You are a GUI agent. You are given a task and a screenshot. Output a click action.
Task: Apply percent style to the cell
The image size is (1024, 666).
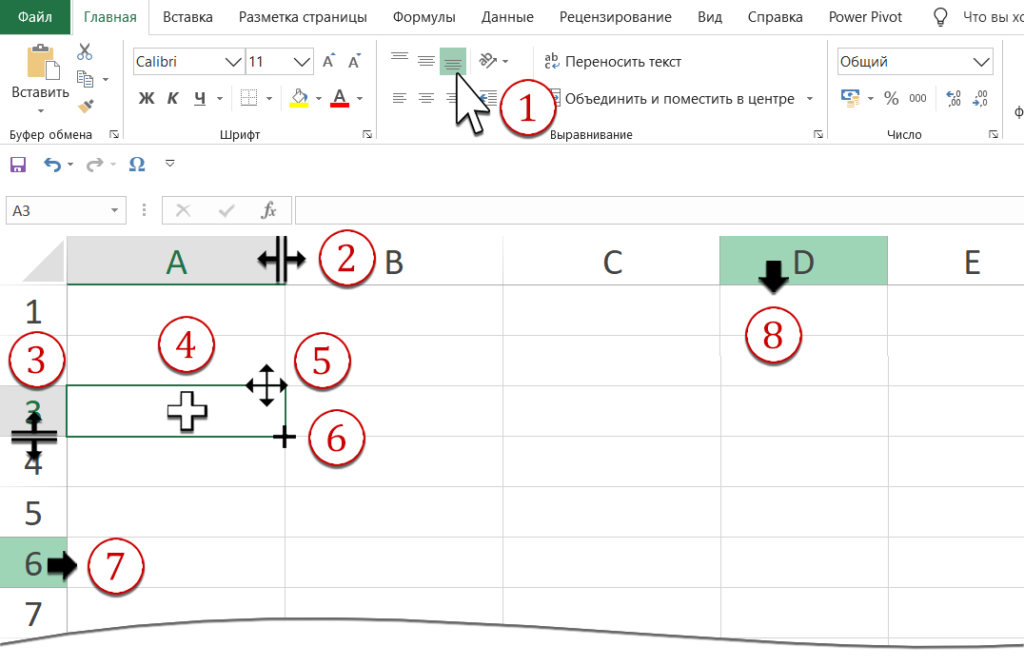(891, 98)
